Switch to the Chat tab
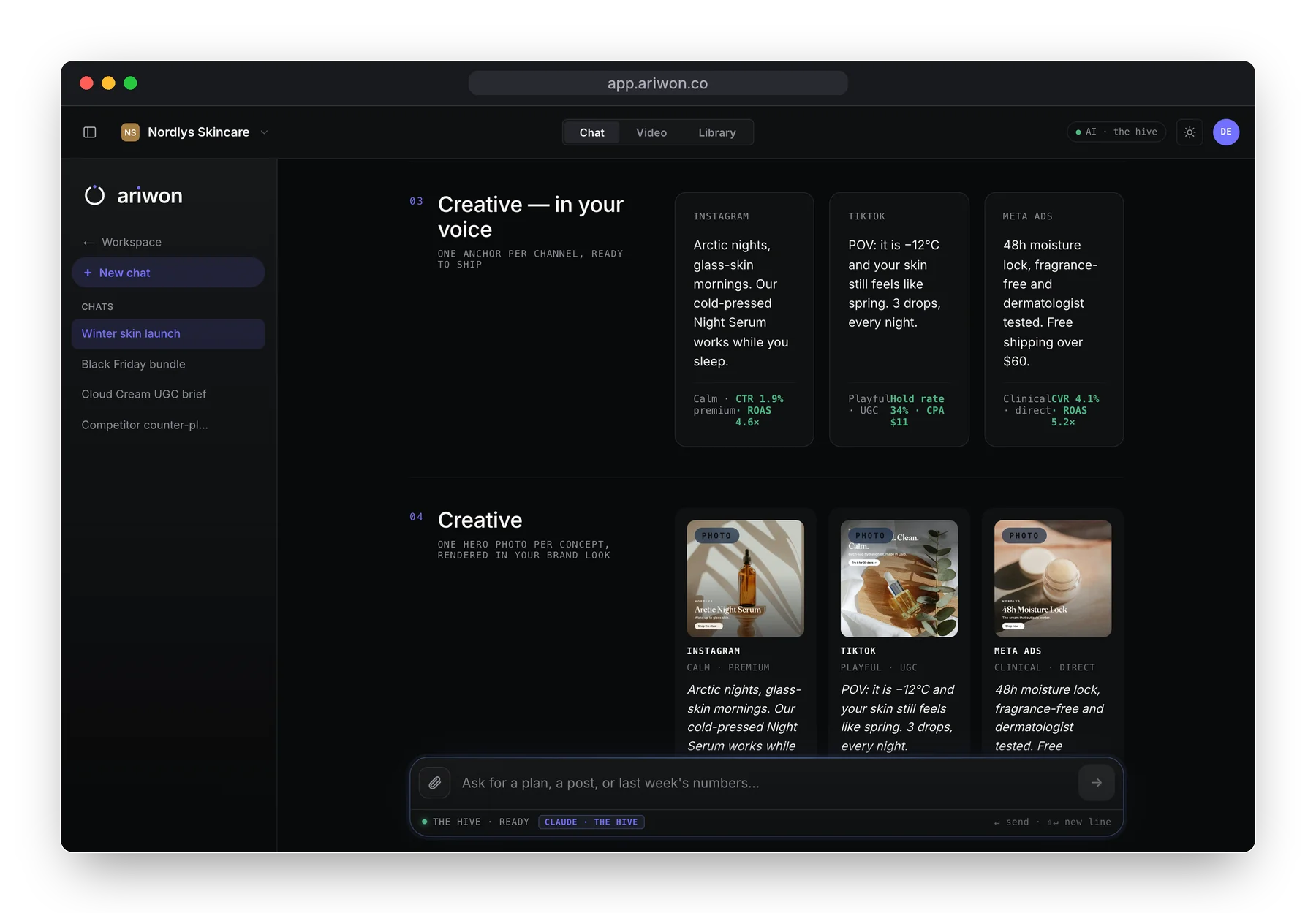This screenshot has height=913, width=1316. pos(591,132)
